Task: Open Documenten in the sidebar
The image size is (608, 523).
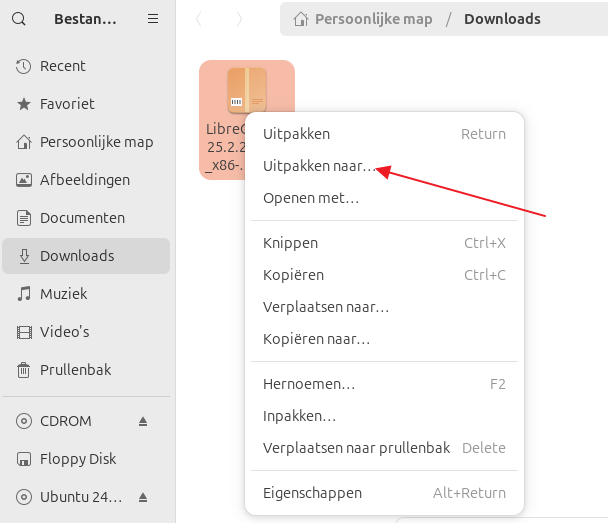Action: (82, 218)
